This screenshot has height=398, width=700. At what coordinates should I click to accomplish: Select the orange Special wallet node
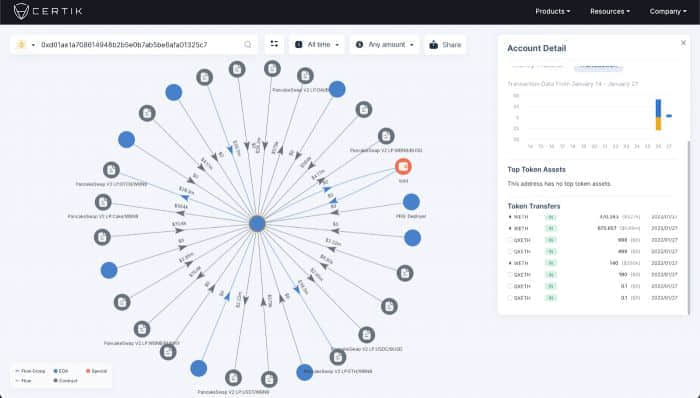tap(403, 166)
